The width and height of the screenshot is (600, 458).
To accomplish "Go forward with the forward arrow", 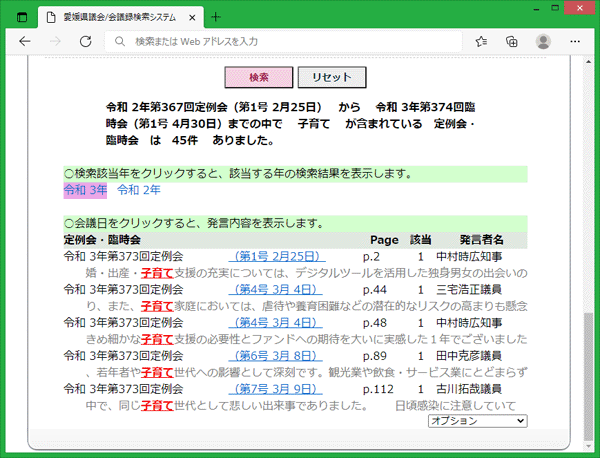I will pos(55,41).
